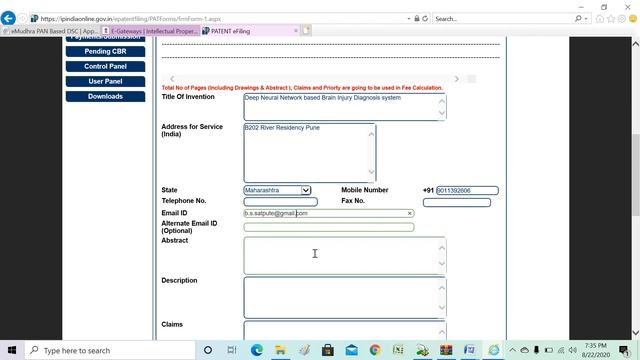Click the browser forward arrow
Screen dimensions: 640x360
pos(22,19)
